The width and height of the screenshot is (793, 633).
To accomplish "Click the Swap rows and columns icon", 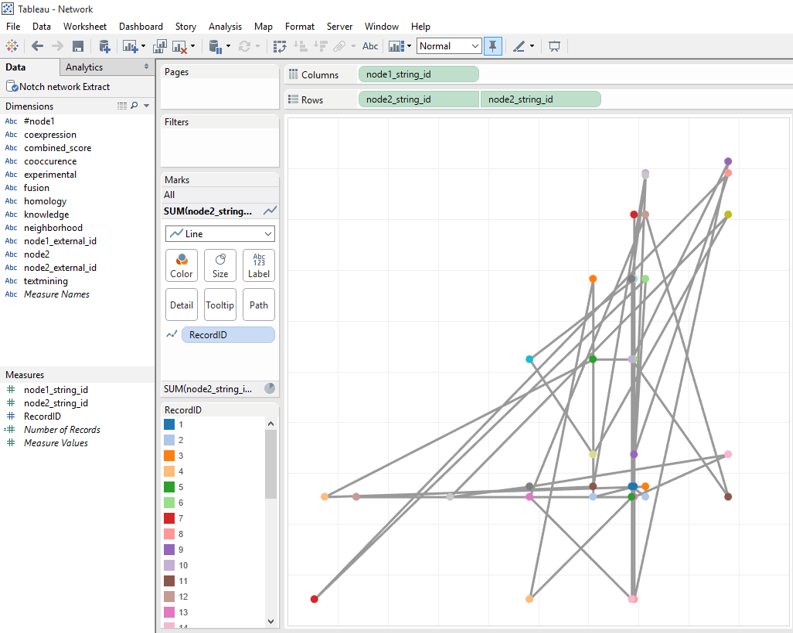I will [279, 46].
